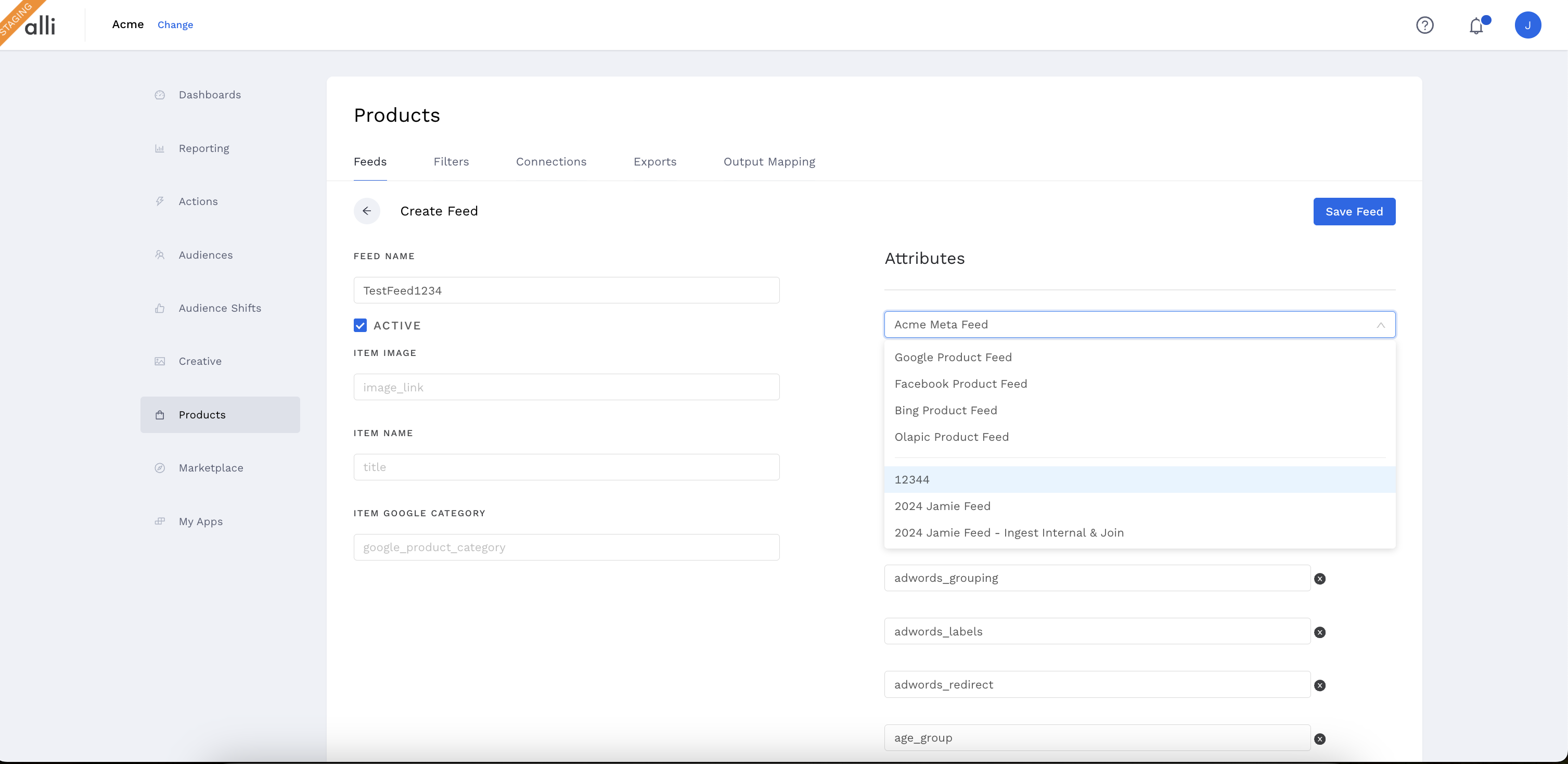Remove the adwords_labels attribute
Screen dimensions: 1568x764
click(1319, 632)
